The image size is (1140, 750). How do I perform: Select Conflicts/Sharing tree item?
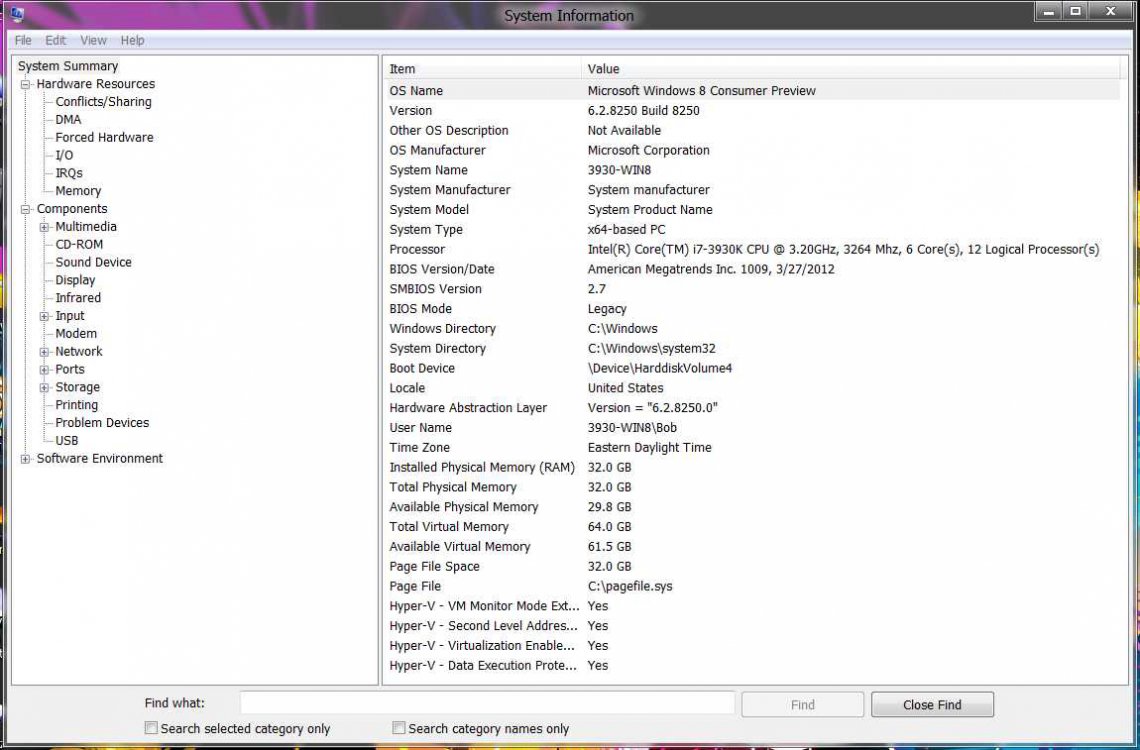click(103, 102)
